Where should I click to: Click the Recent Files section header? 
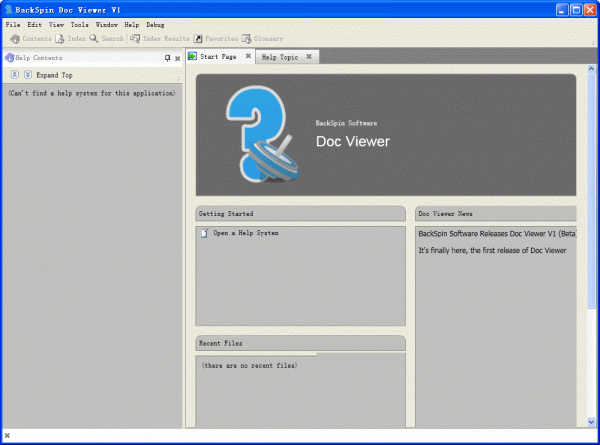click(x=300, y=343)
